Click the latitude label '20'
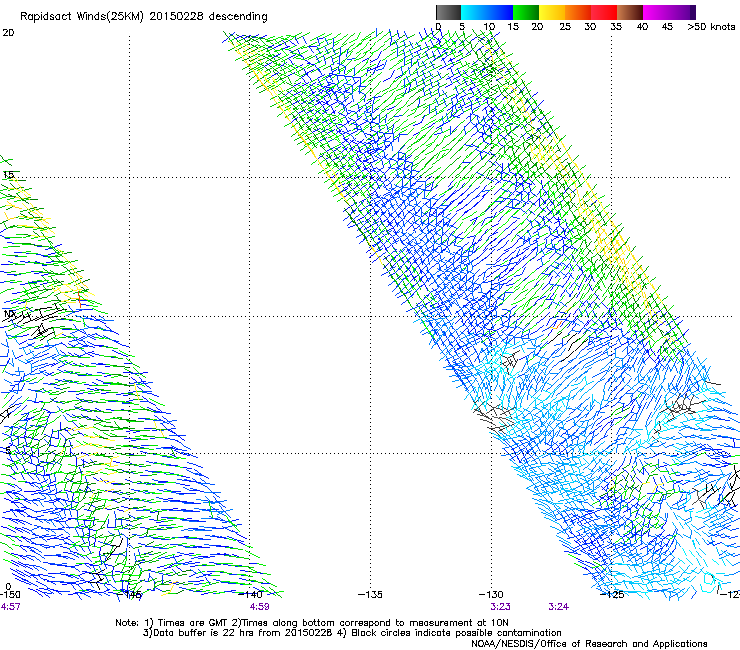The width and height of the screenshot is (740, 650). click(8, 33)
